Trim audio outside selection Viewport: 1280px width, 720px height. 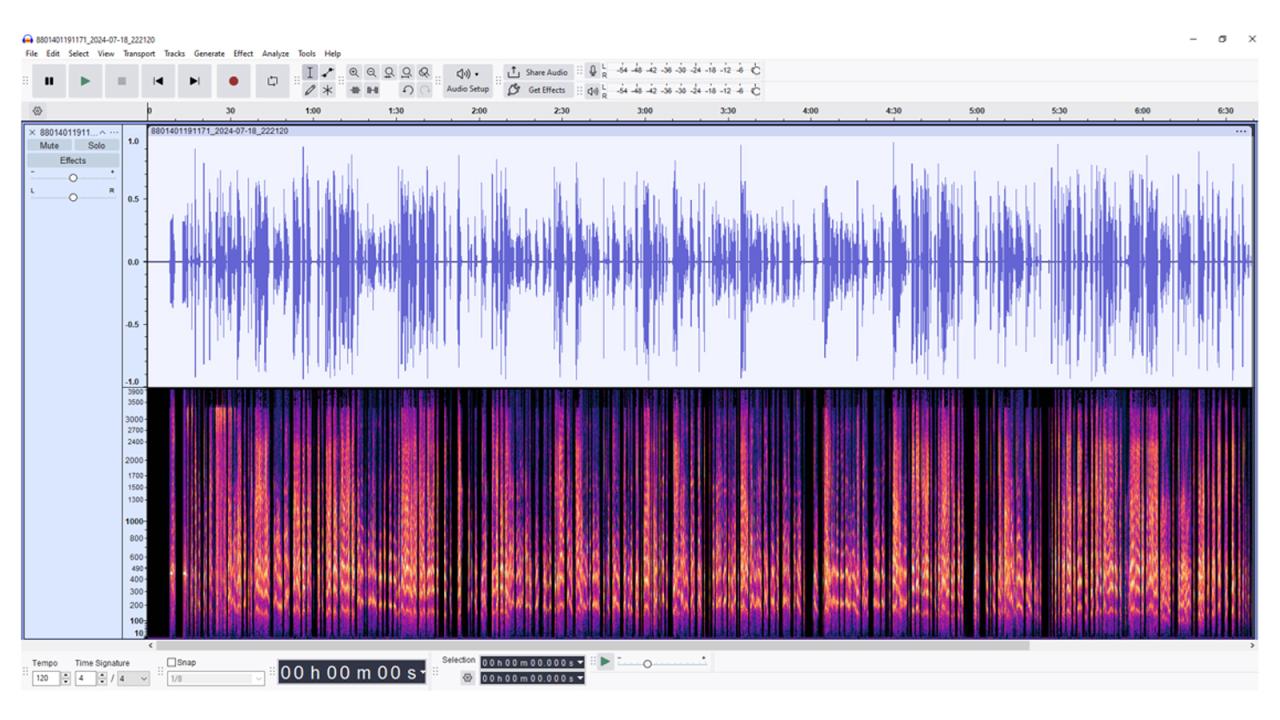[356, 89]
